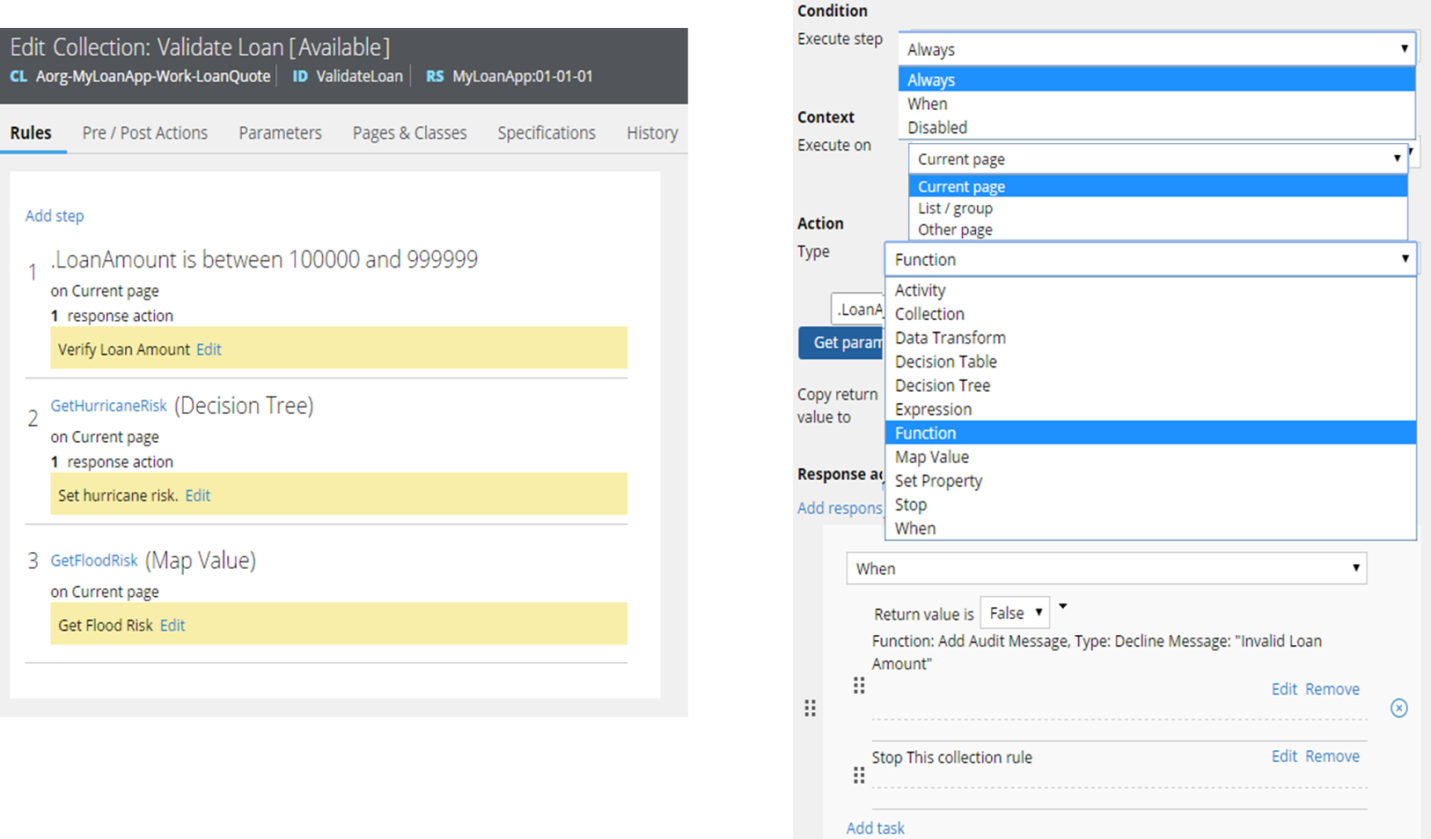Go to the Specifications tab
1431x839 pixels.
(546, 133)
